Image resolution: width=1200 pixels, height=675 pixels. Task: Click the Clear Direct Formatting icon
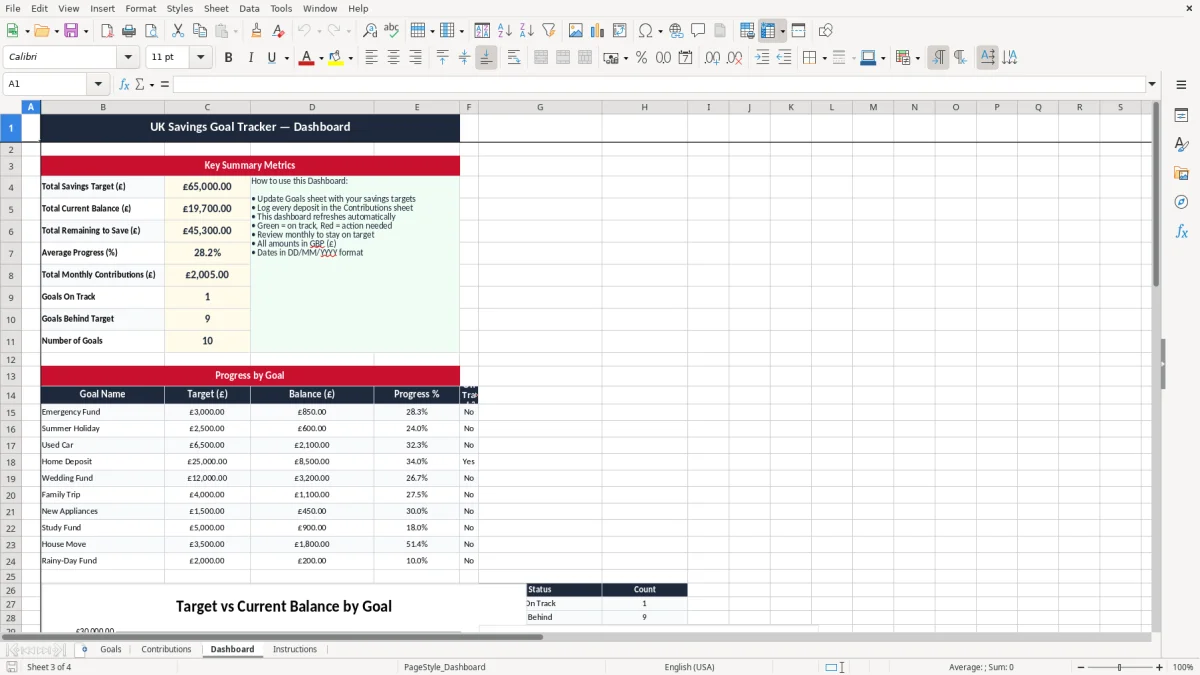278,31
